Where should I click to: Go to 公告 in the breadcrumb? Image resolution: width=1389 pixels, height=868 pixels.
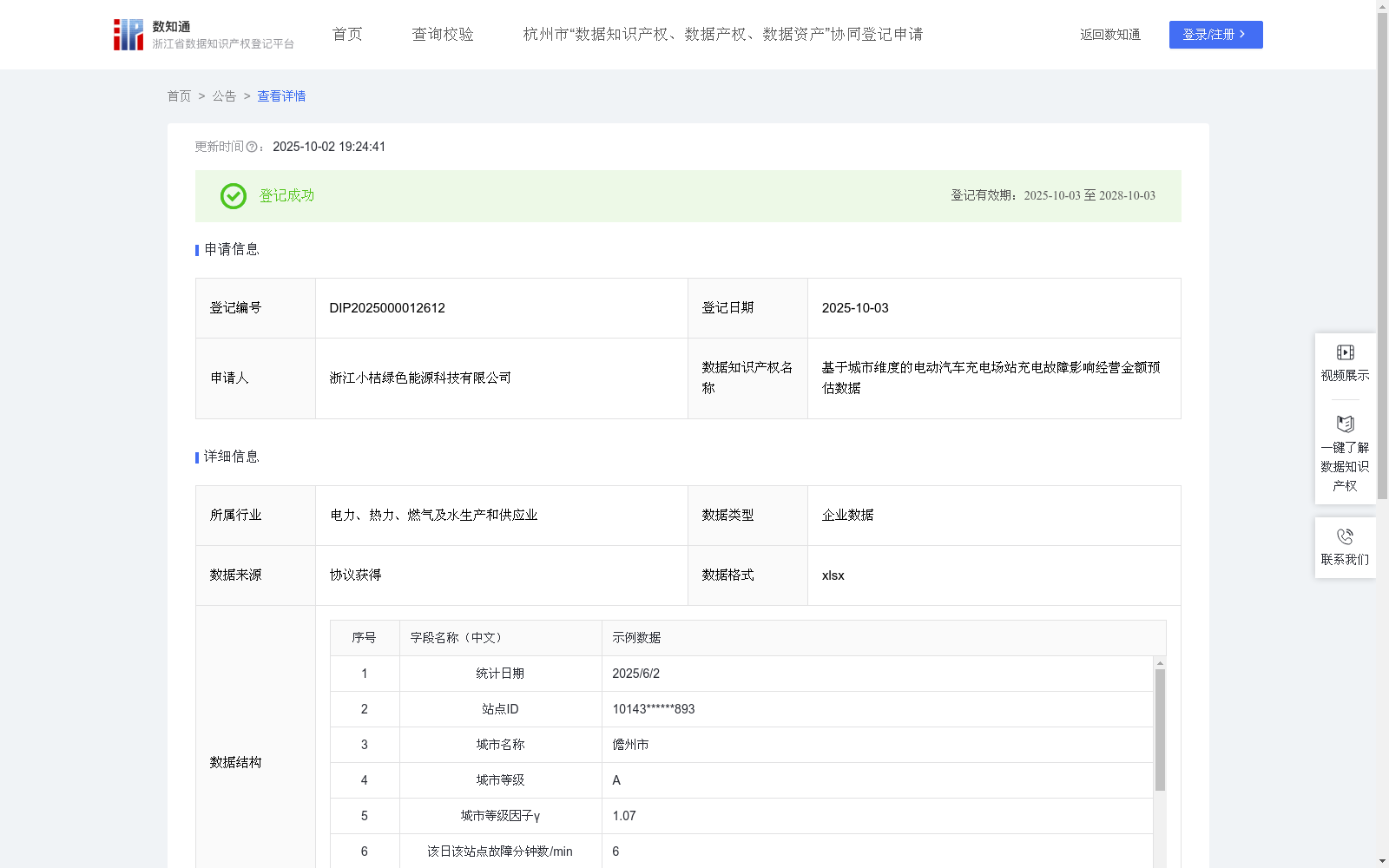224,96
